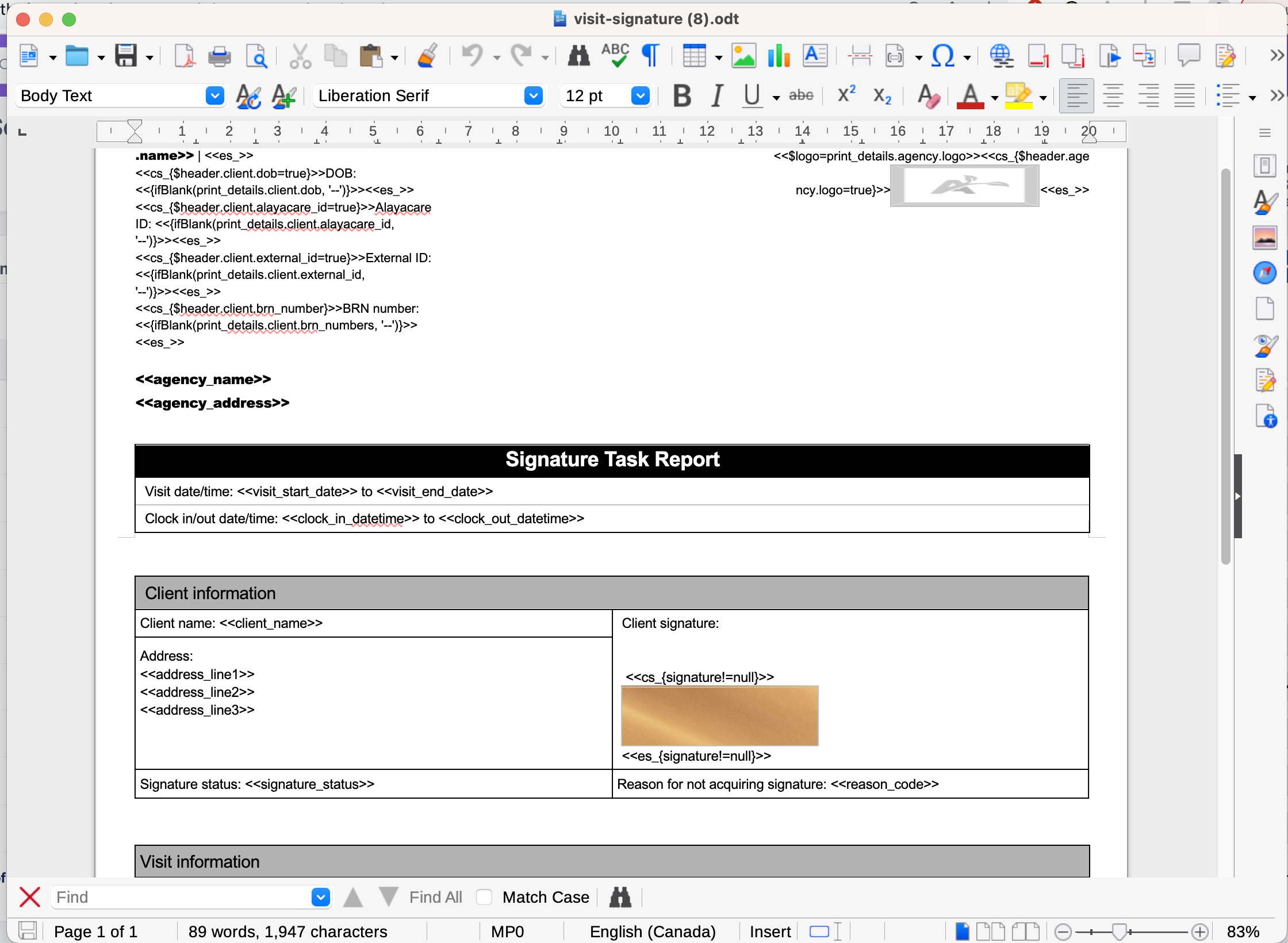Run the ABC spelling check
The image size is (1288, 943).
click(615, 56)
